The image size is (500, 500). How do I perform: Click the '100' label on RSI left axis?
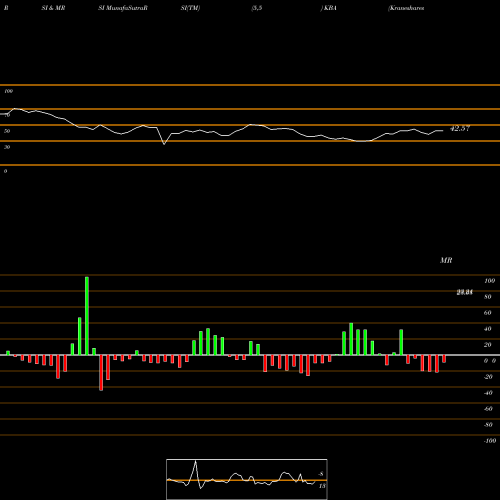pyautogui.click(x=8, y=91)
